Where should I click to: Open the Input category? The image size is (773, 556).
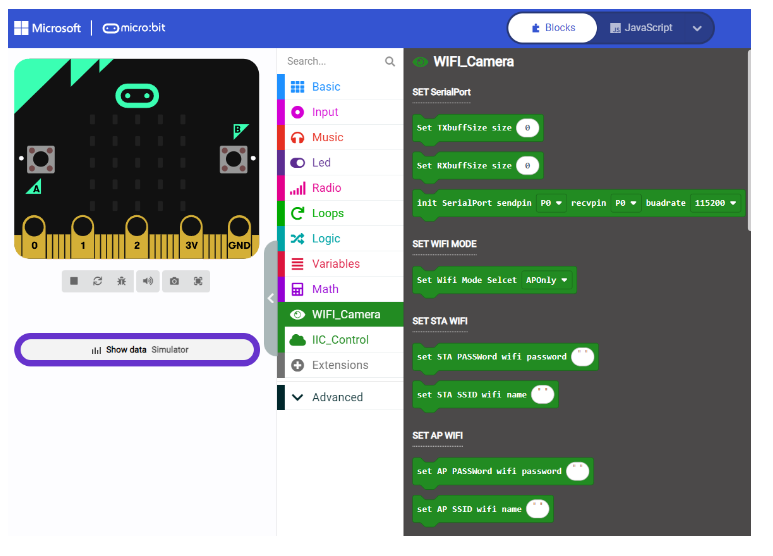pos(340,112)
